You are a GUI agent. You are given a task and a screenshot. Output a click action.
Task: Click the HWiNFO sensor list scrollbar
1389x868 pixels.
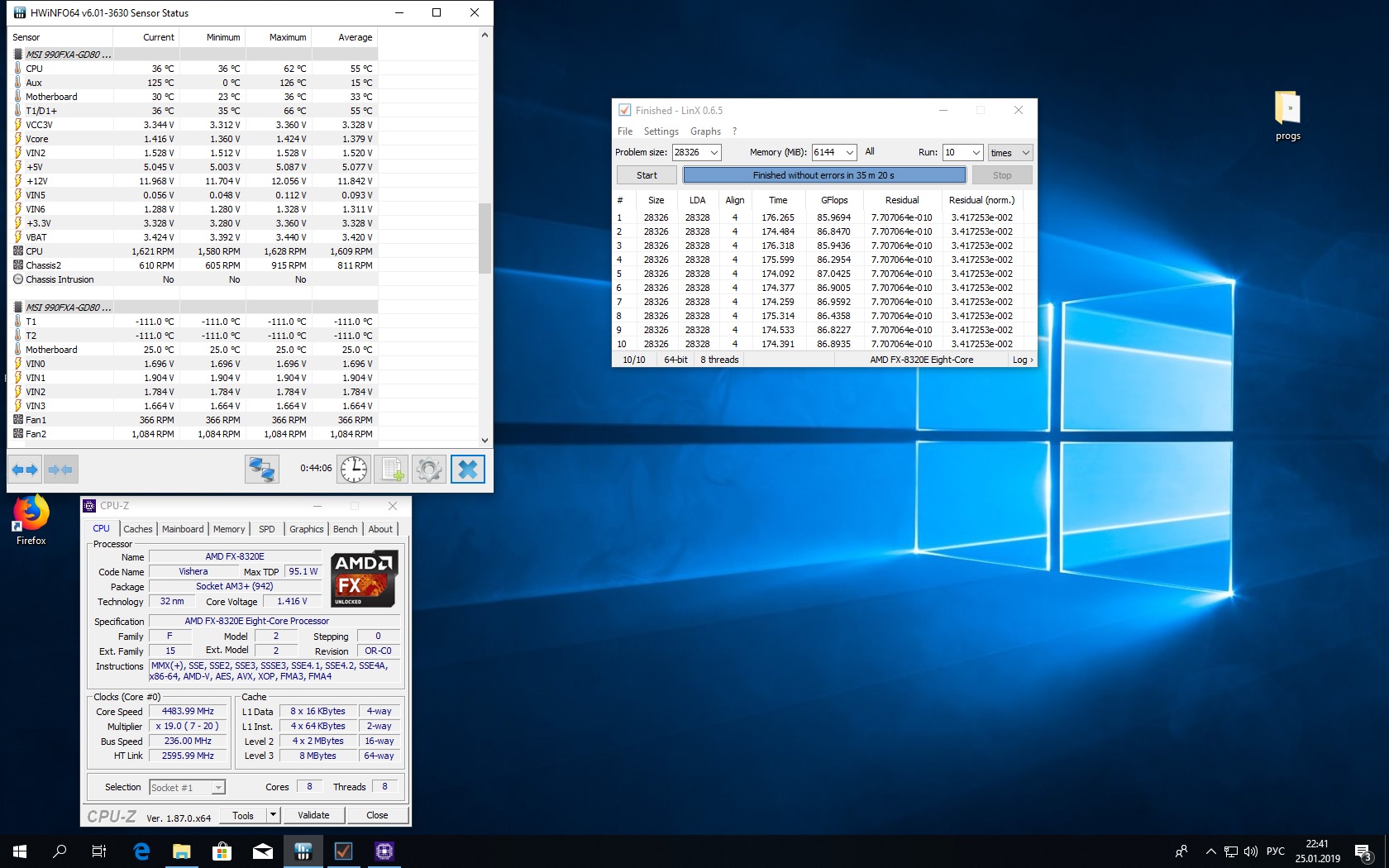tap(485, 238)
